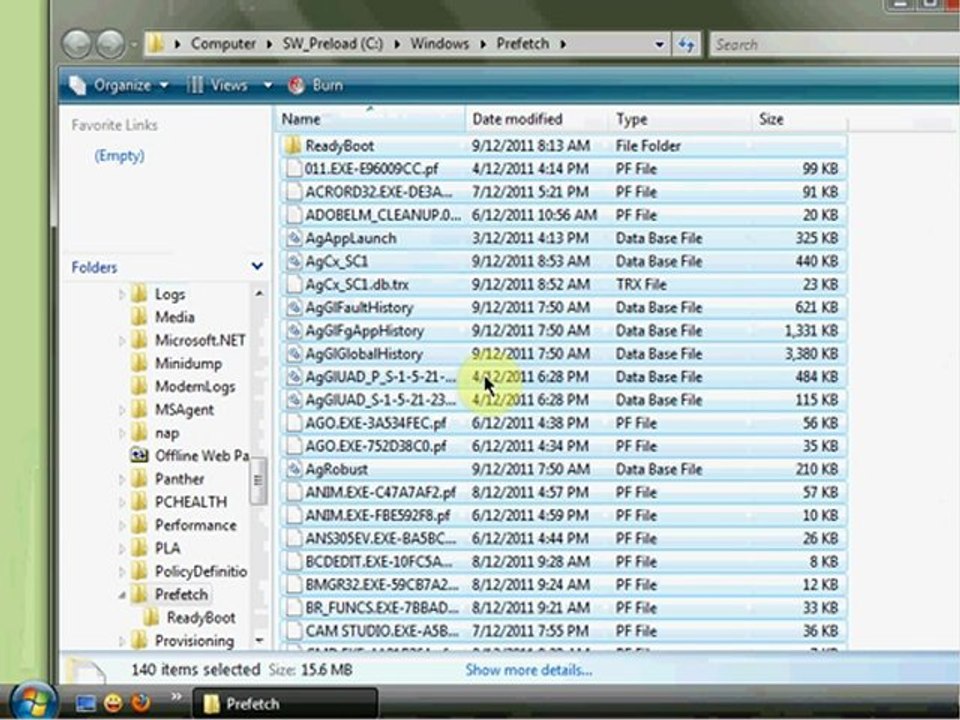Image resolution: width=960 pixels, height=720 pixels.
Task: Select the AgGlGlobalHistory file icon
Action: (x=294, y=354)
